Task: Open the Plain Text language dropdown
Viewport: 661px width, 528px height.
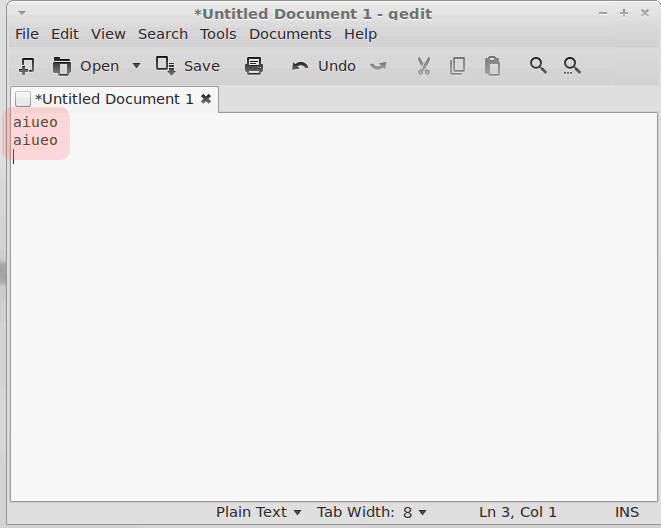Action: click(x=258, y=512)
